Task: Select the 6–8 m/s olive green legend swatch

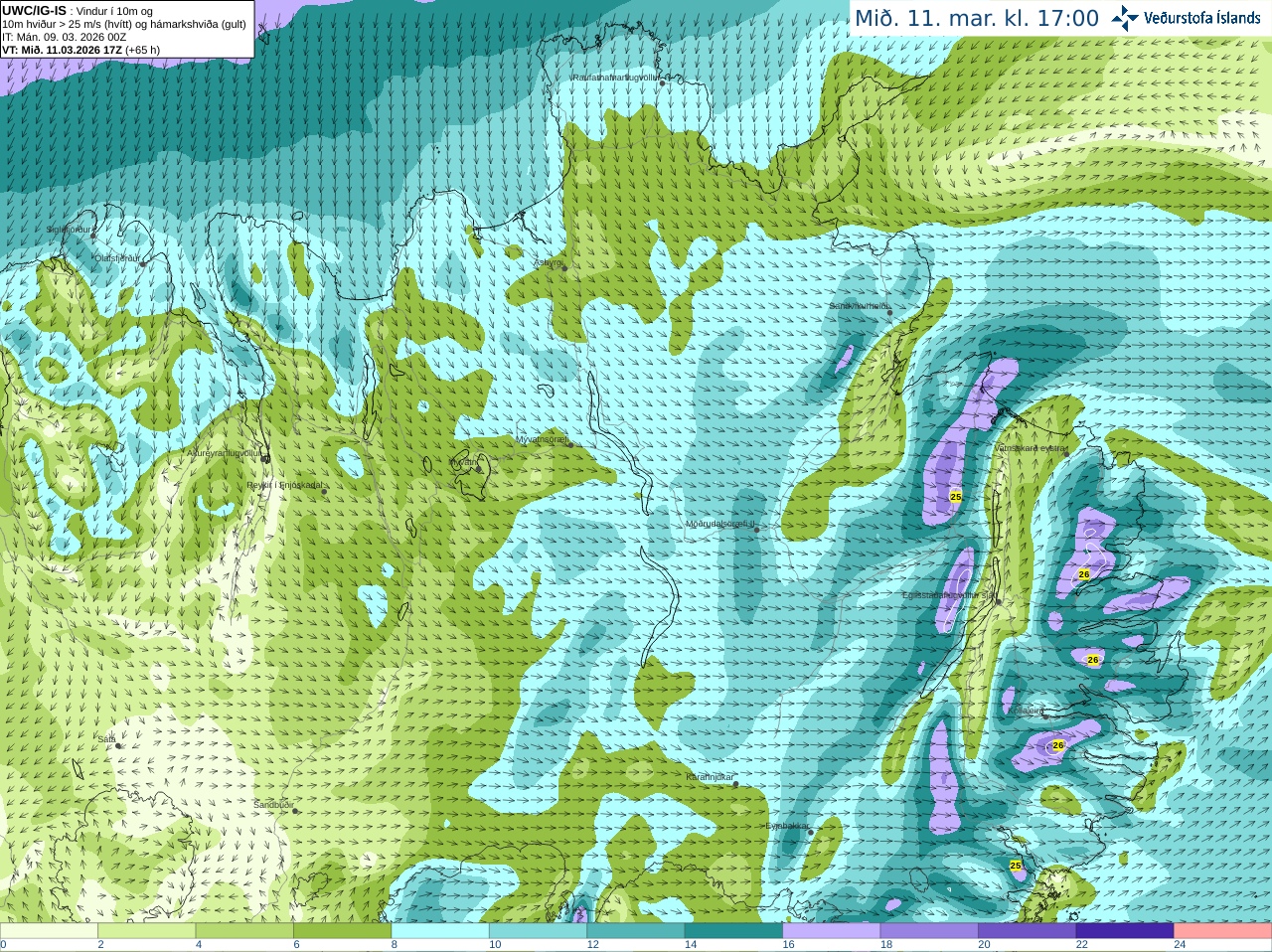Action: pos(343,931)
